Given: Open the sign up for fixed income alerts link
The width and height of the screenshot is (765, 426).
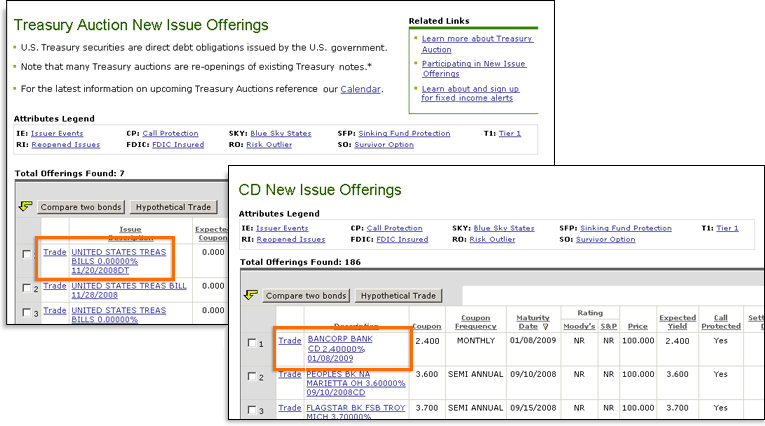Looking at the screenshot, I should (x=484, y=94).
